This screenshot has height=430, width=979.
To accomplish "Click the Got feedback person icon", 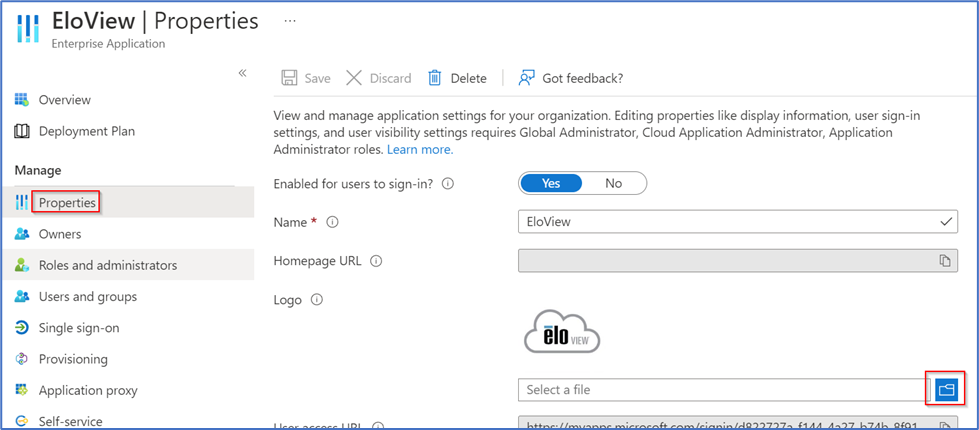I will 526,78.
